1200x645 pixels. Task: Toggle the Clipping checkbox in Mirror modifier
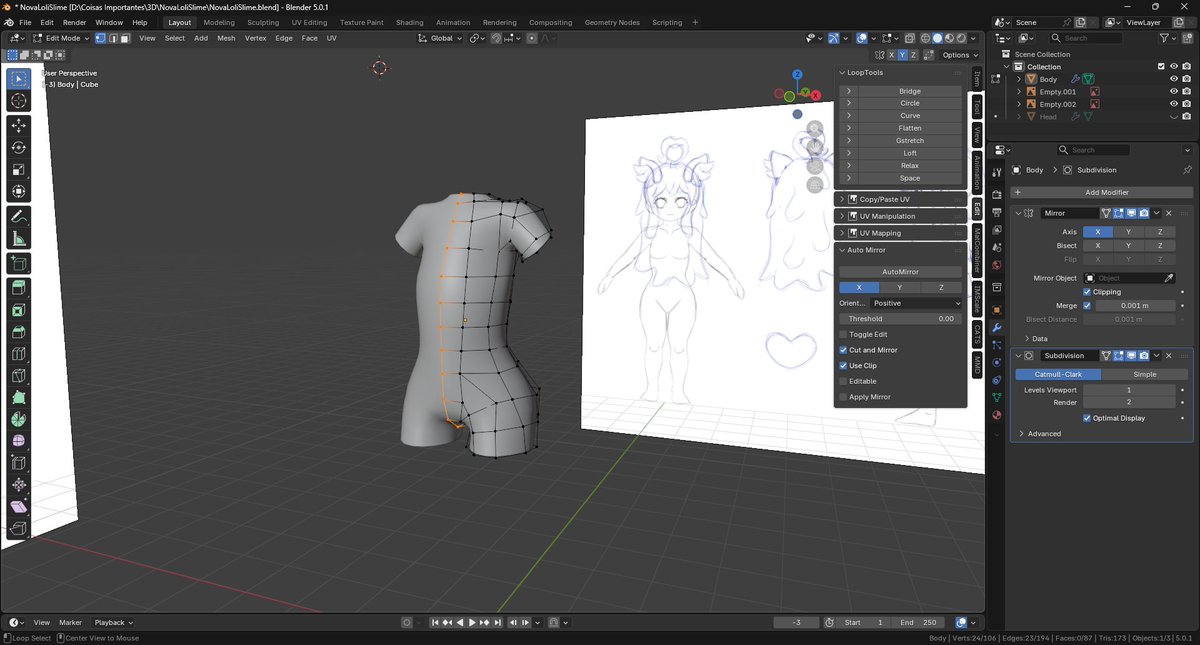pos(1087,292)
